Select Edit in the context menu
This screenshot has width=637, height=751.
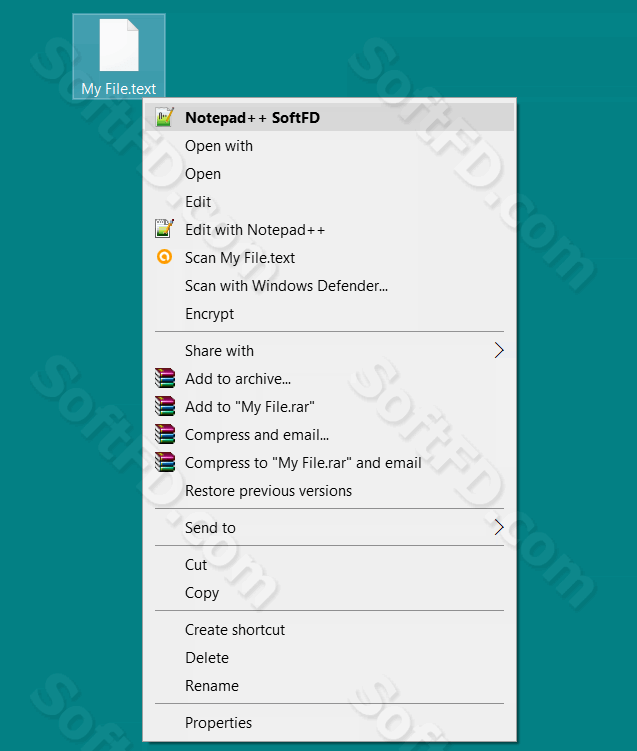tap(330, 202)
